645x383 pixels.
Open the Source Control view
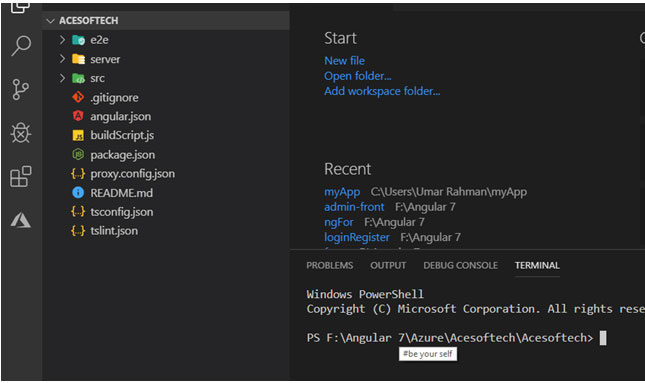21,89
